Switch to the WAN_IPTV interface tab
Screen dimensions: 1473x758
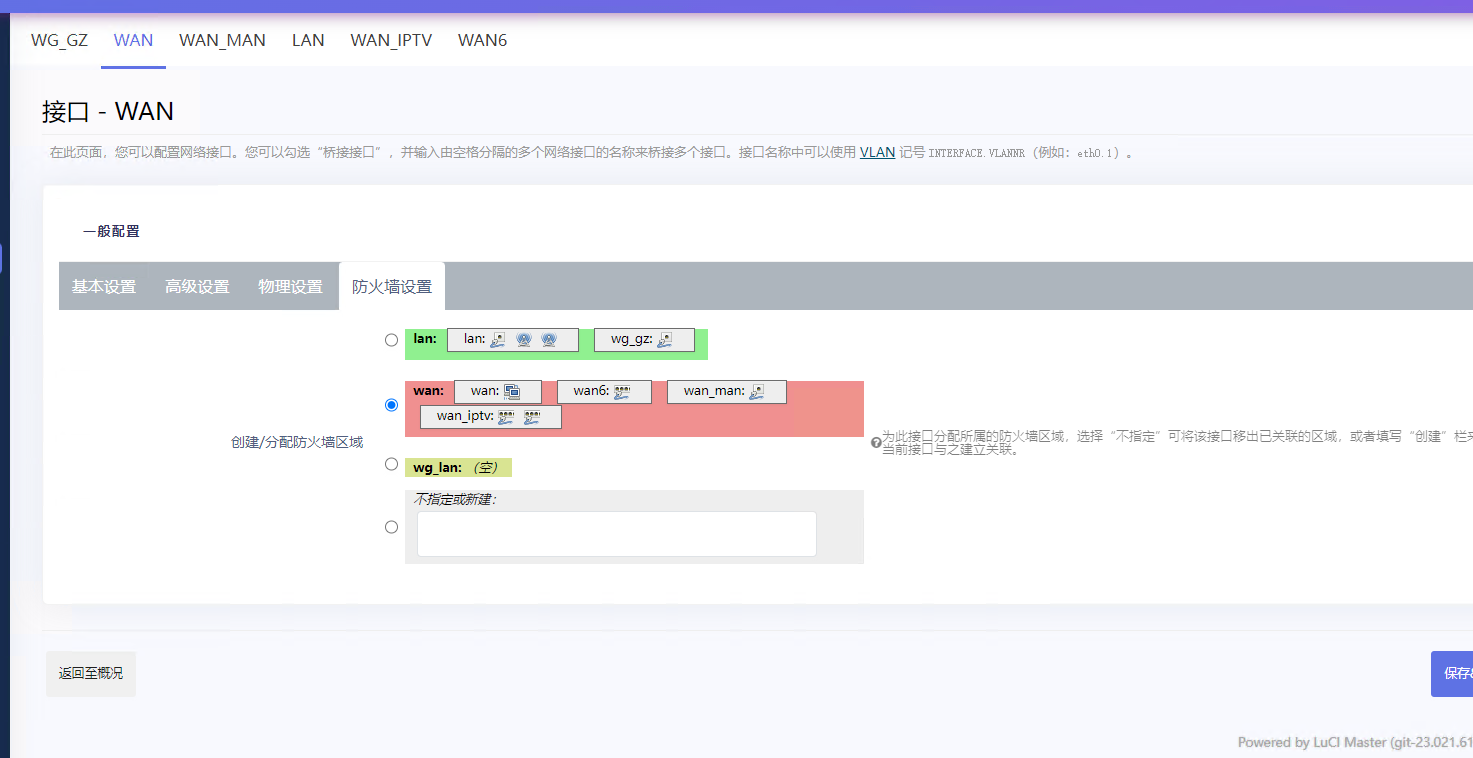click(x=391, y=41)
